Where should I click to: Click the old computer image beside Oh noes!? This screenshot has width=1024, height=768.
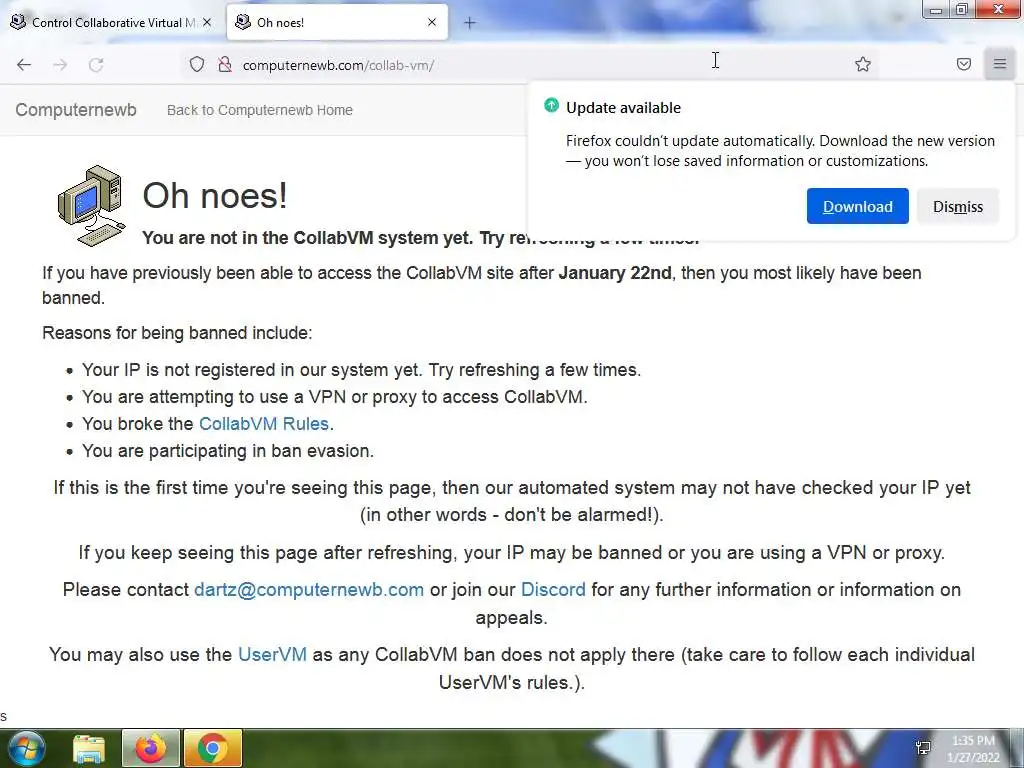[x=91, y=205]
